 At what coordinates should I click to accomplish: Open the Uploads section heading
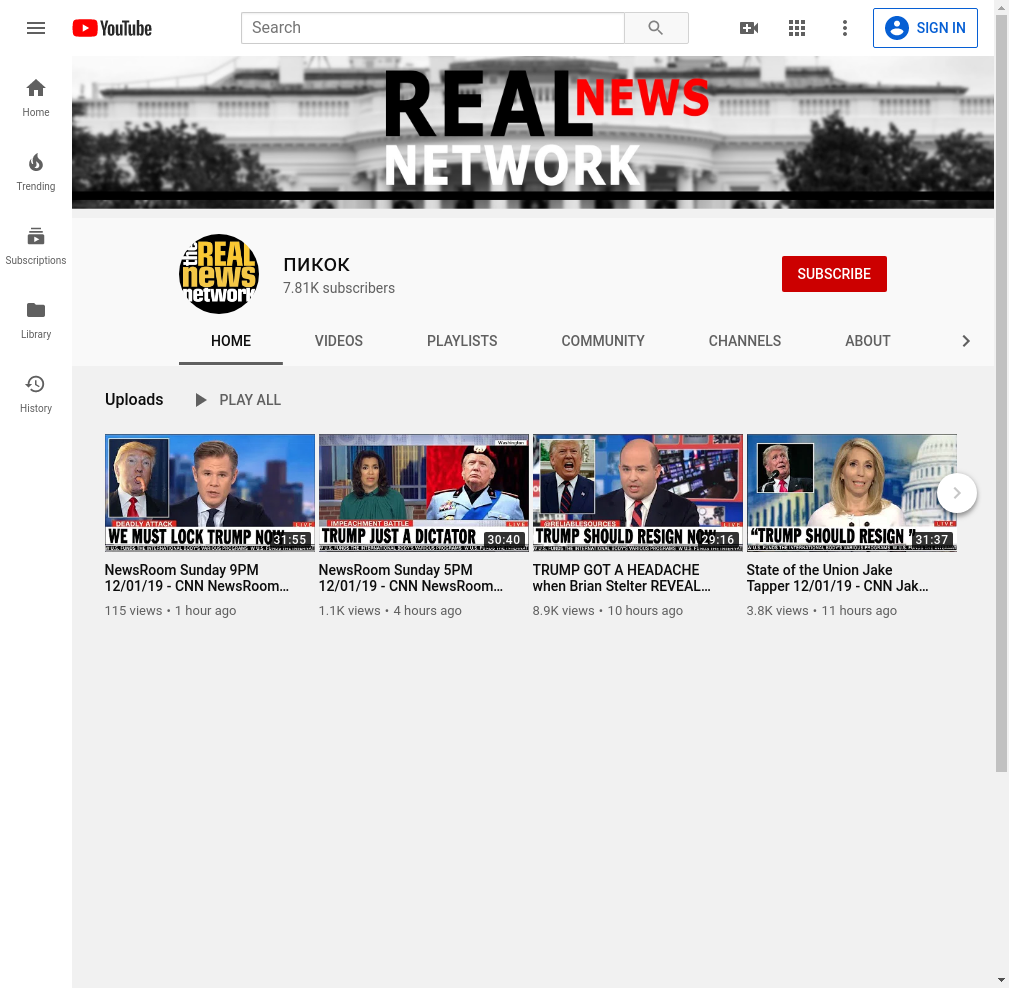(x=134, y=400)
